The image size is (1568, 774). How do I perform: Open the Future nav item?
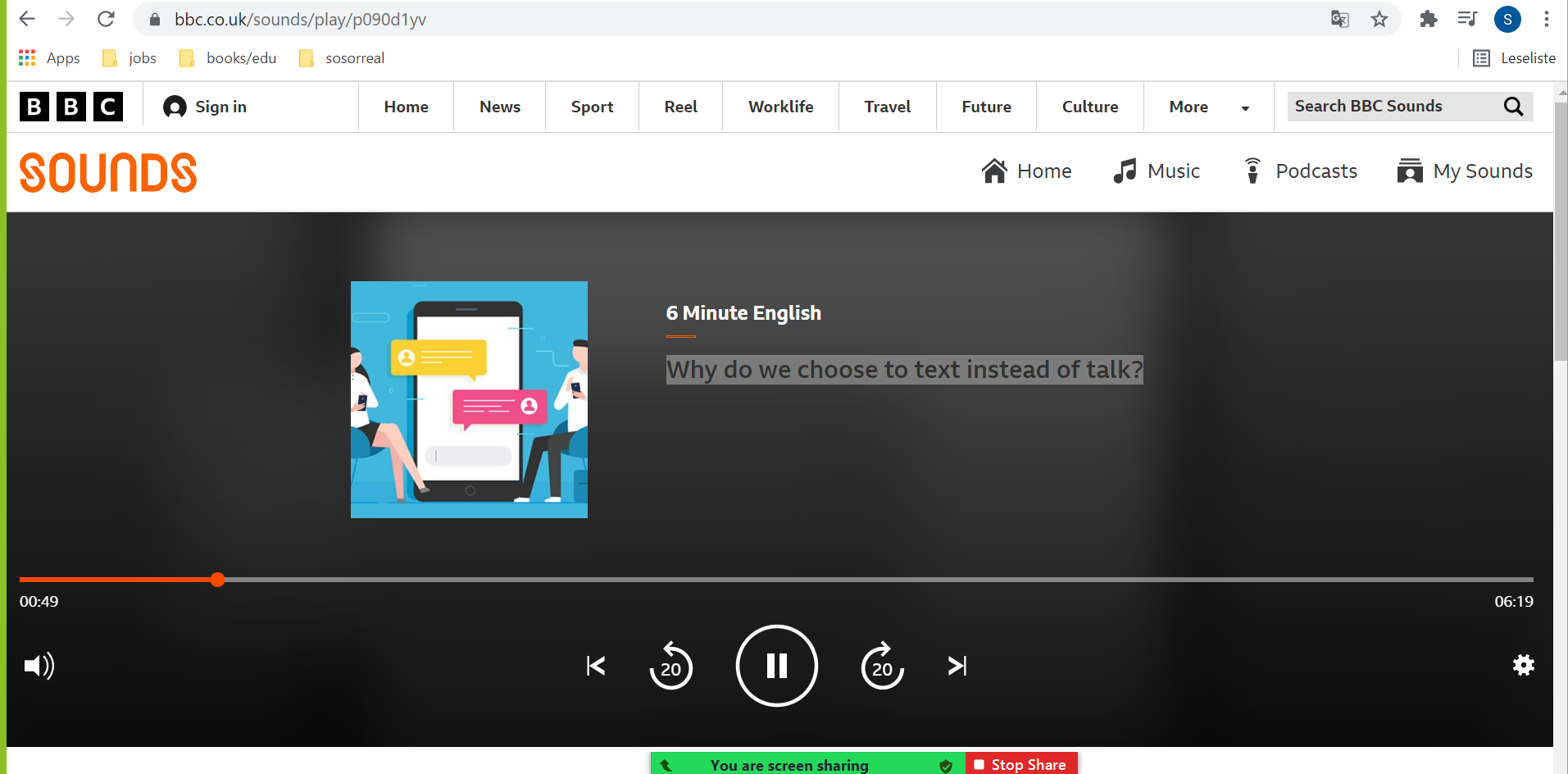click(x=986, y=107)
